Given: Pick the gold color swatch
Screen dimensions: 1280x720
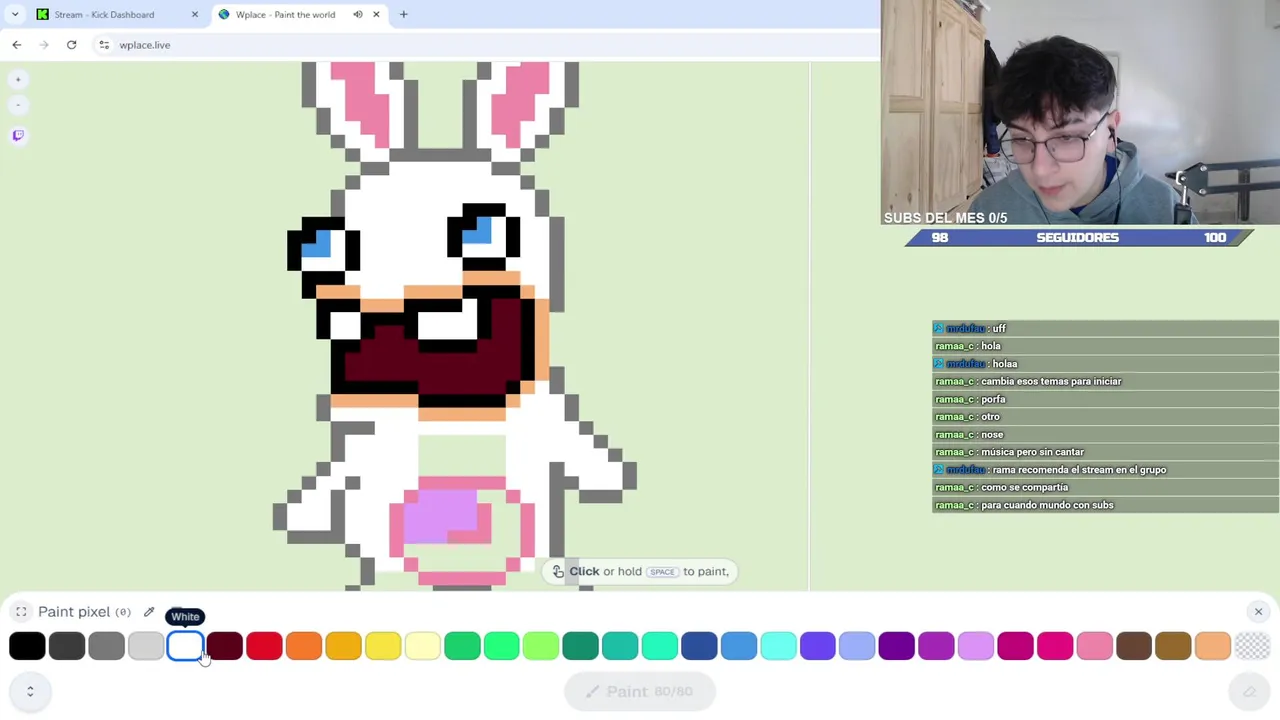Looking at the screenshot, I should pos(343,646).
